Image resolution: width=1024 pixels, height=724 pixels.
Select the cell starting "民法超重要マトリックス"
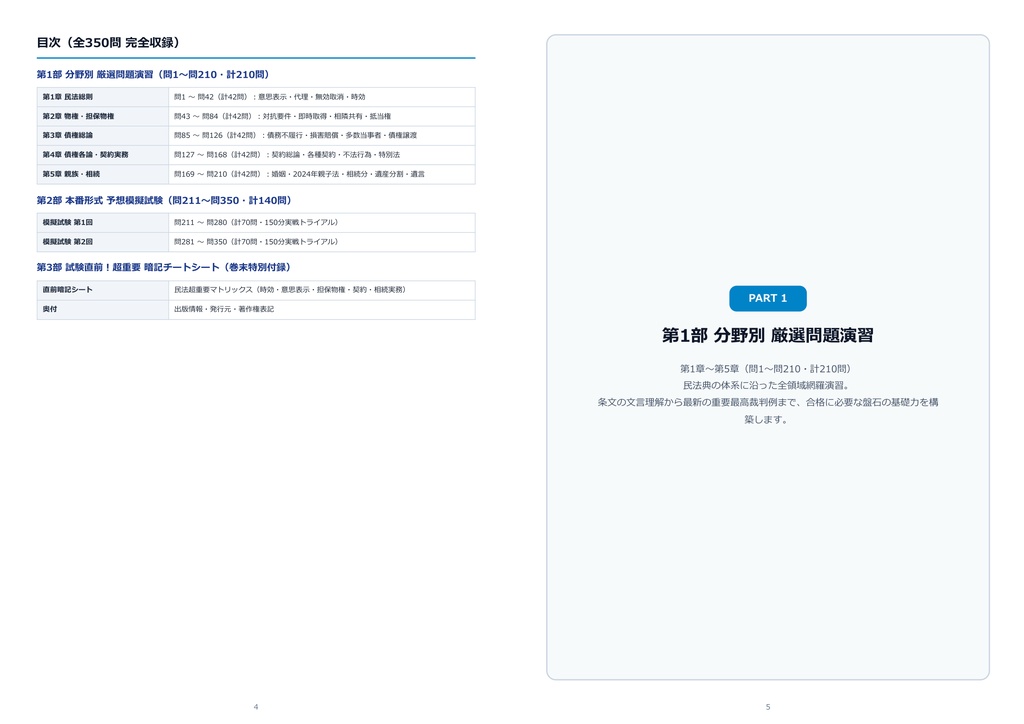pos(321,290)
